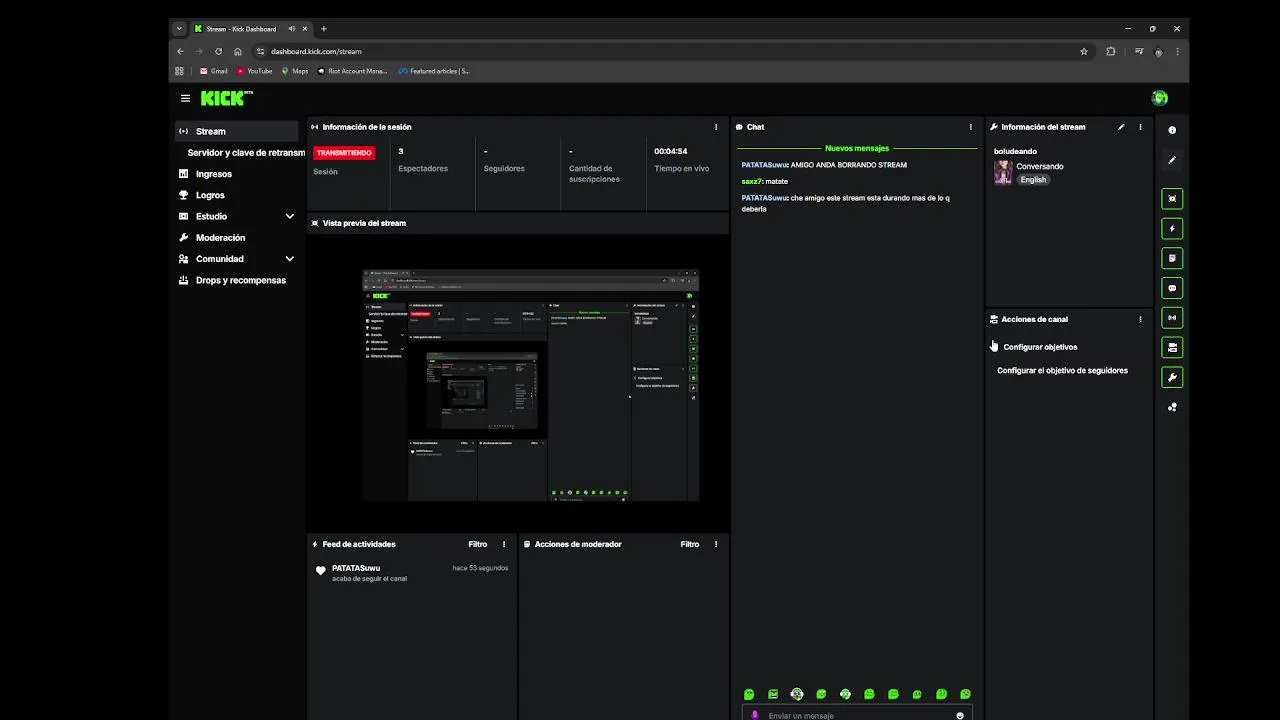Toggle the moderator actions note widget icon
Viewport: 1280px width, 720px height.
(1172, 258)
